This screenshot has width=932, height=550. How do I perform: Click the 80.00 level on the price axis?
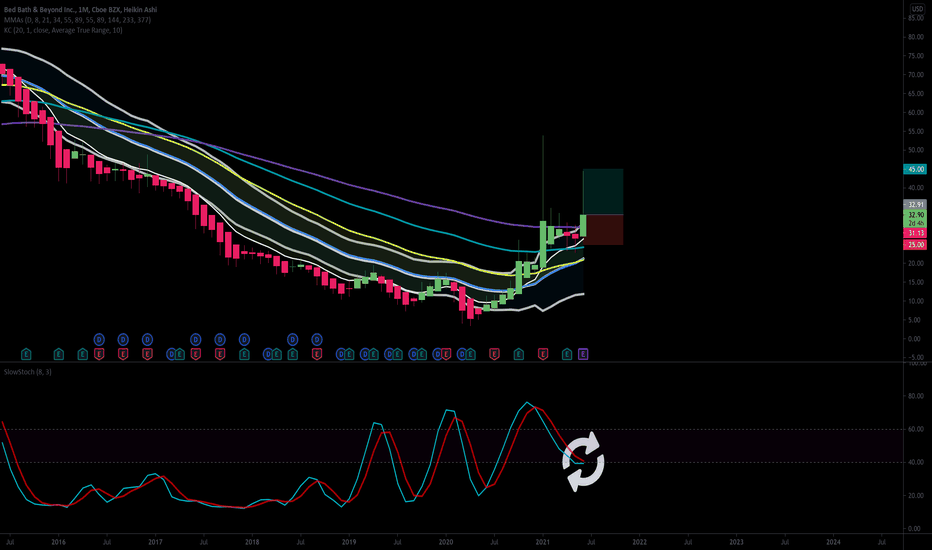coord(915,37)
